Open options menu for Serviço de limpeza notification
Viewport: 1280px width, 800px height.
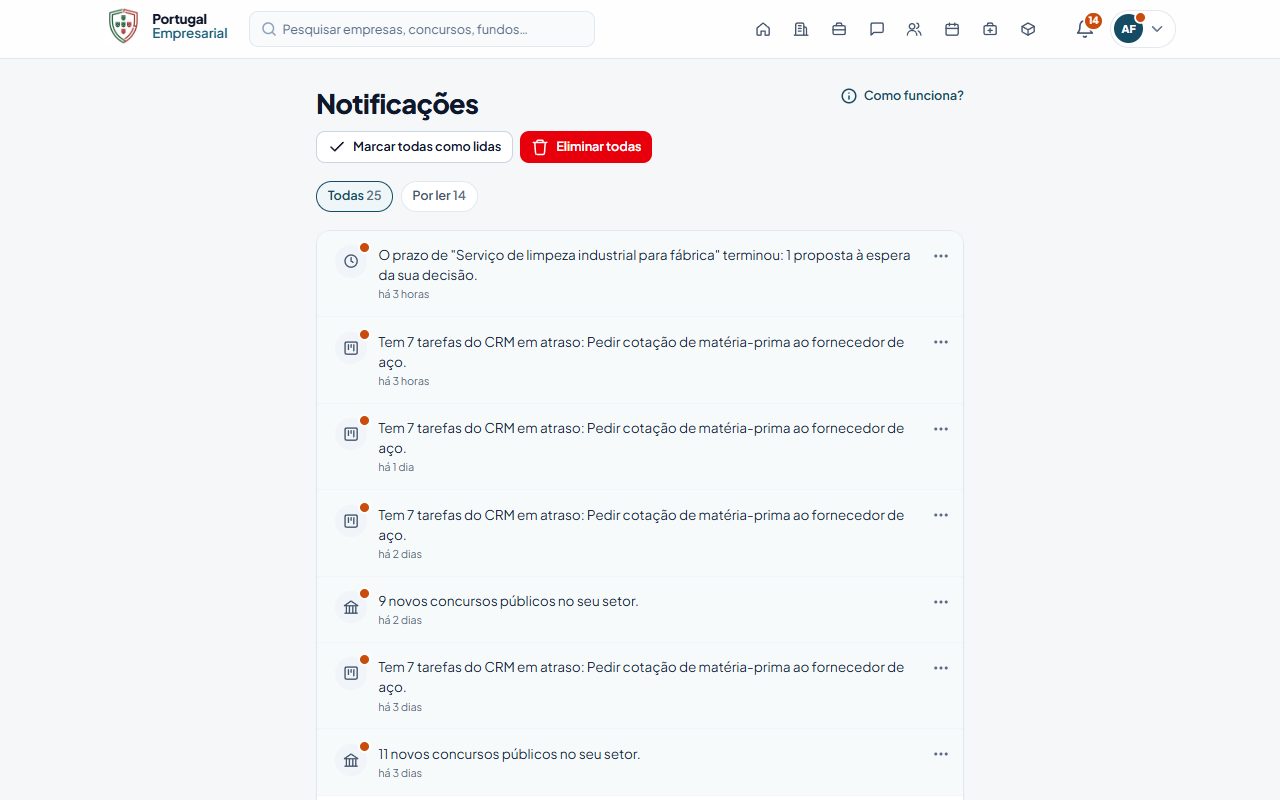(941, 256)
